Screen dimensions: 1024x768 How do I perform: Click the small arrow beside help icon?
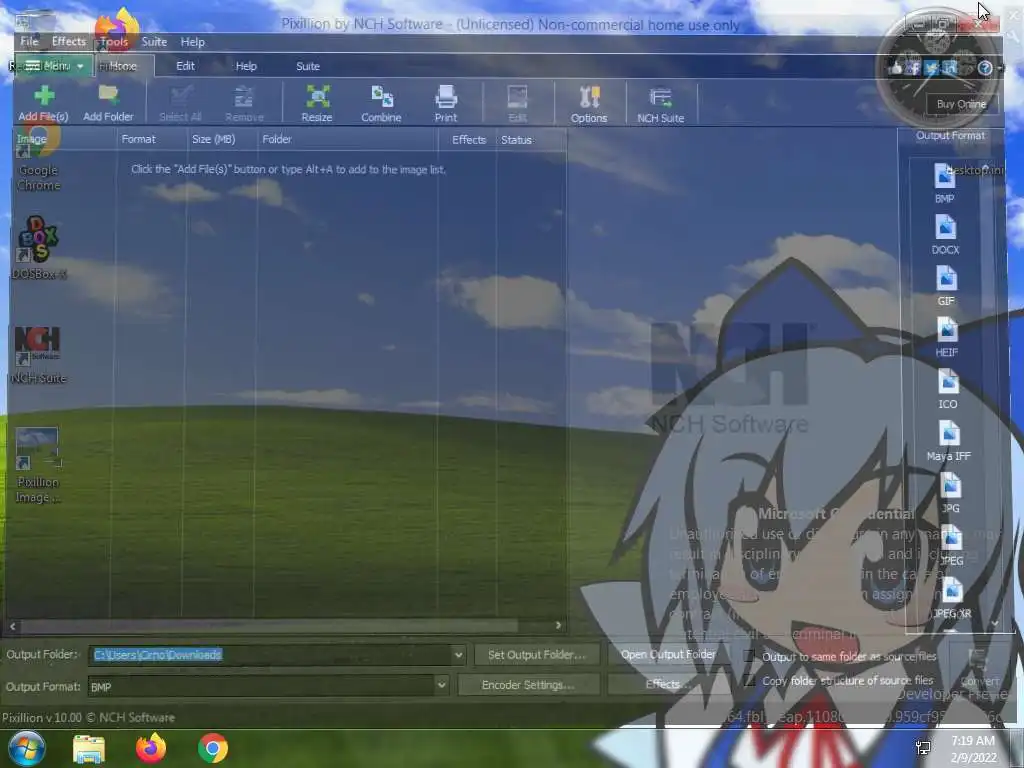pyautogui.click(x=999, y=68)
